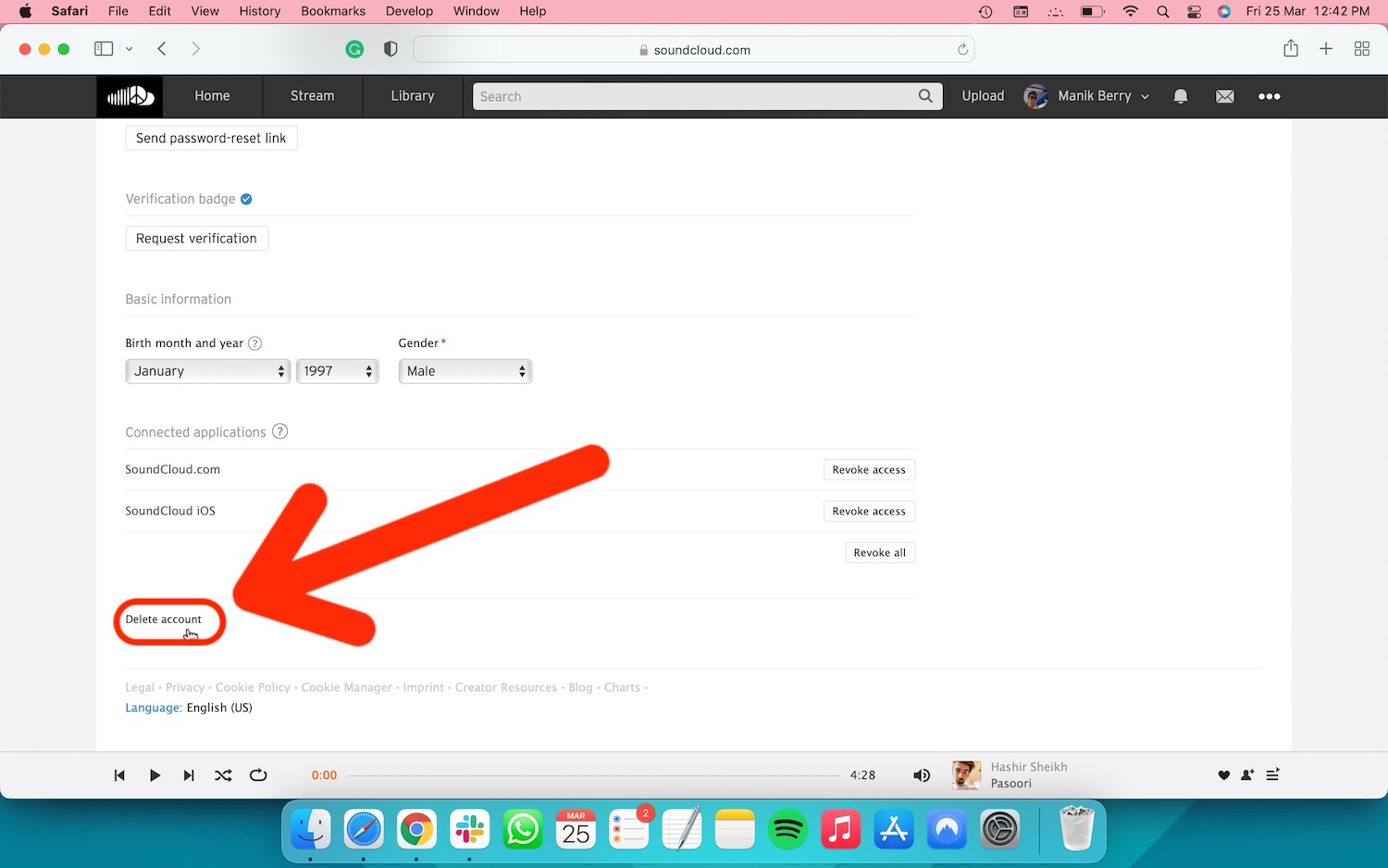Click the SoundCloud logo

(129, 96)
